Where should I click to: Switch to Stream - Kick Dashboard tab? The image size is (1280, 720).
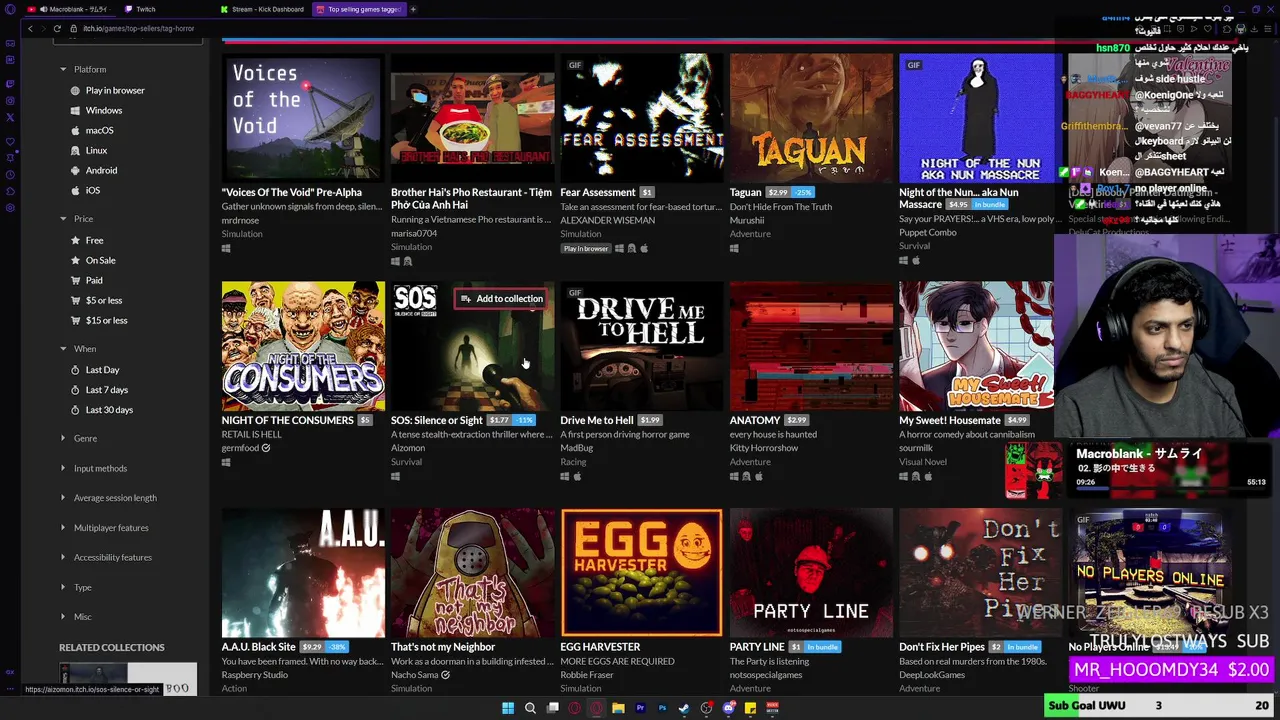tap(262, 9)
